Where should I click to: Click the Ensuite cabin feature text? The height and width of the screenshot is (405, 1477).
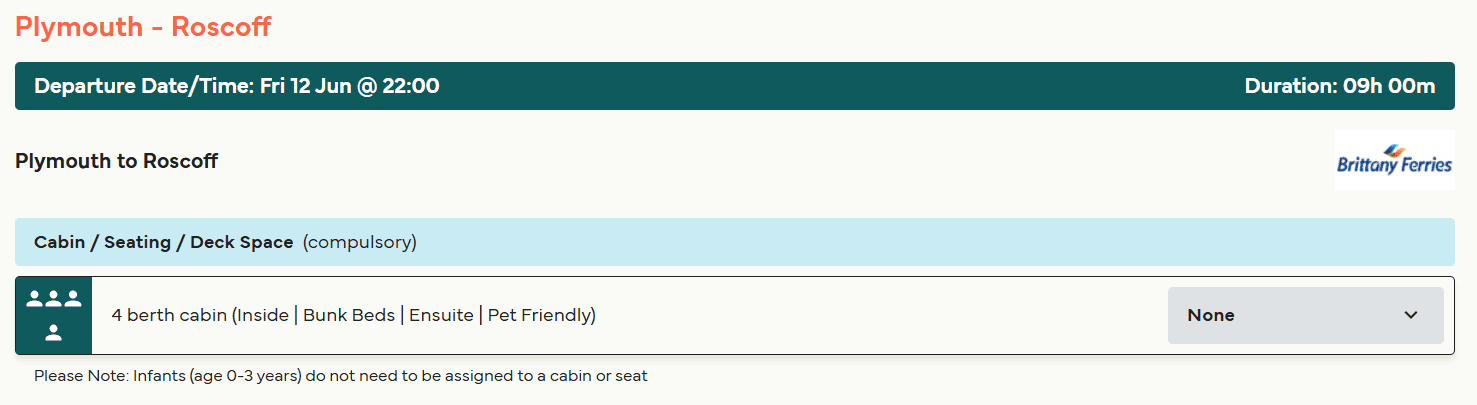[x=441, y=315]
